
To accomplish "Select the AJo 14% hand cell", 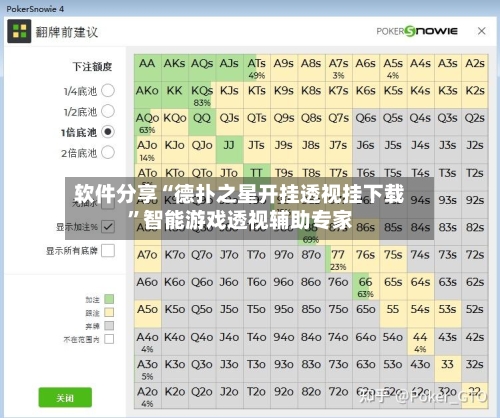I will pyautogui.click(x=148, y=150).
